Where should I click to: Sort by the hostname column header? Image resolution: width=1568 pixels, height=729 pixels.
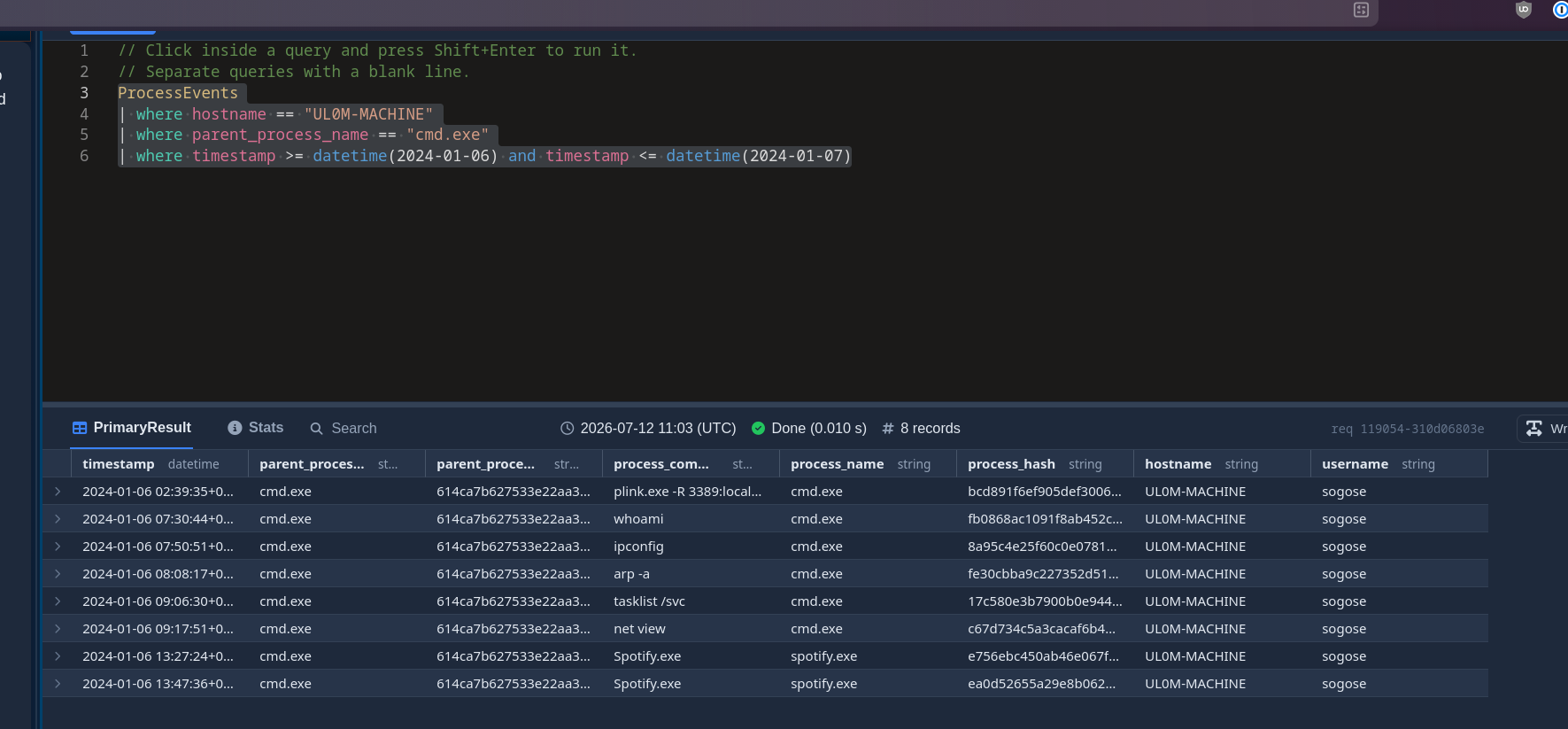1222,464
